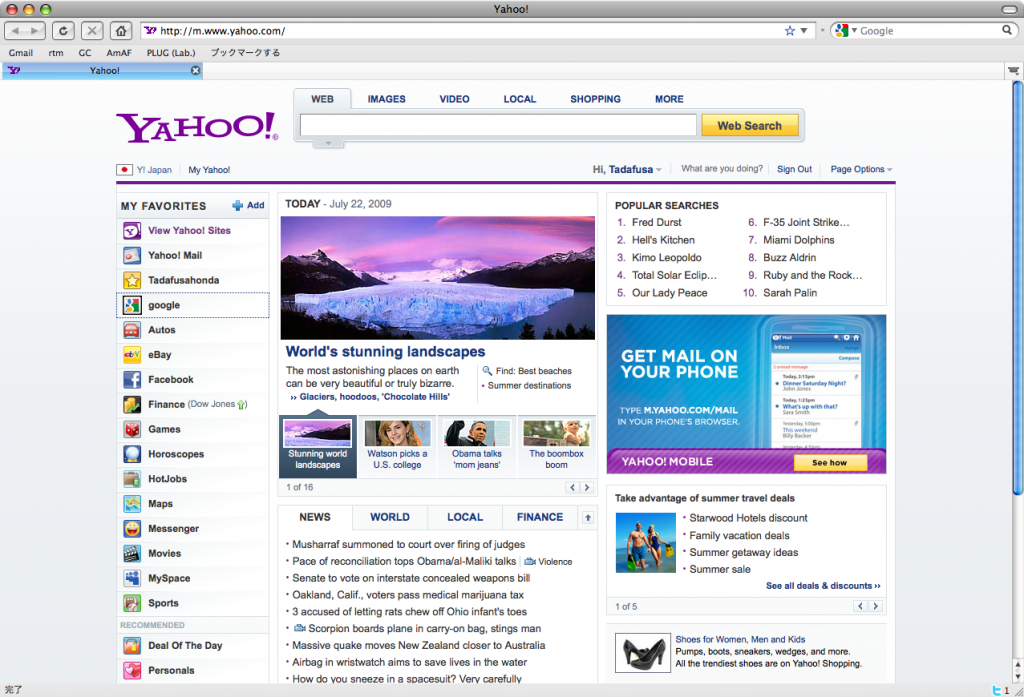Switch to the IMAGES search tab
This screenshot has width=1024, height=697.
(x=387, y=99)
